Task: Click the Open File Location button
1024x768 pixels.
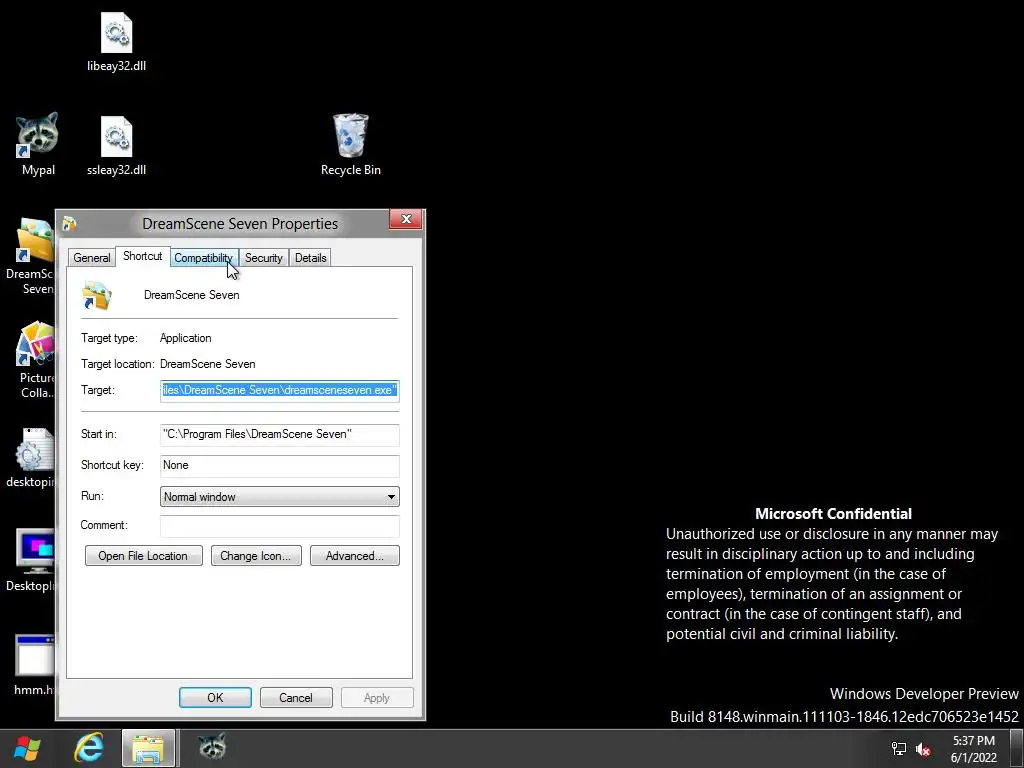Action: point(144,556)
